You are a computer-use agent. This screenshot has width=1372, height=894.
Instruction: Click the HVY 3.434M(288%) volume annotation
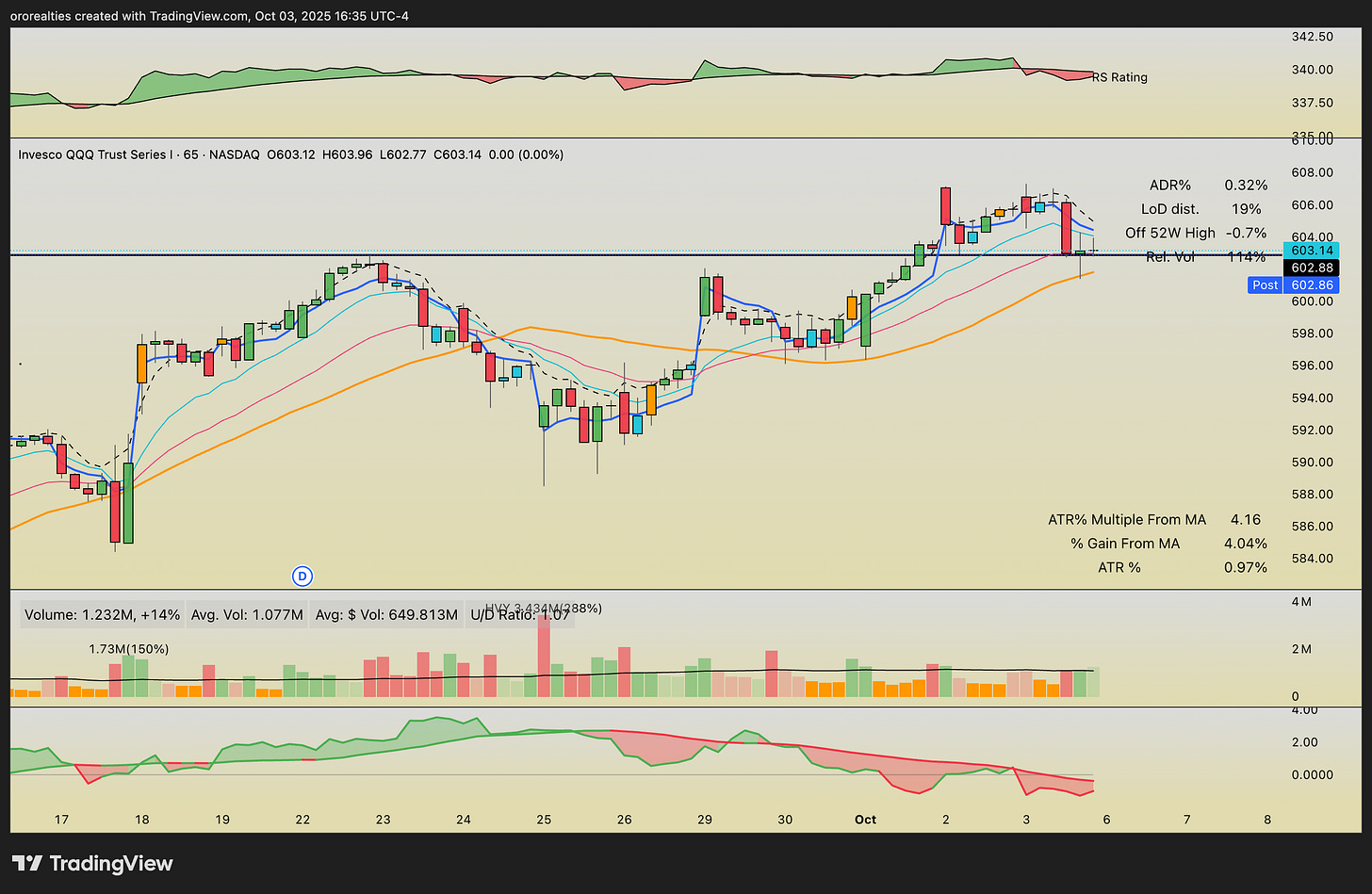point(544,609)
